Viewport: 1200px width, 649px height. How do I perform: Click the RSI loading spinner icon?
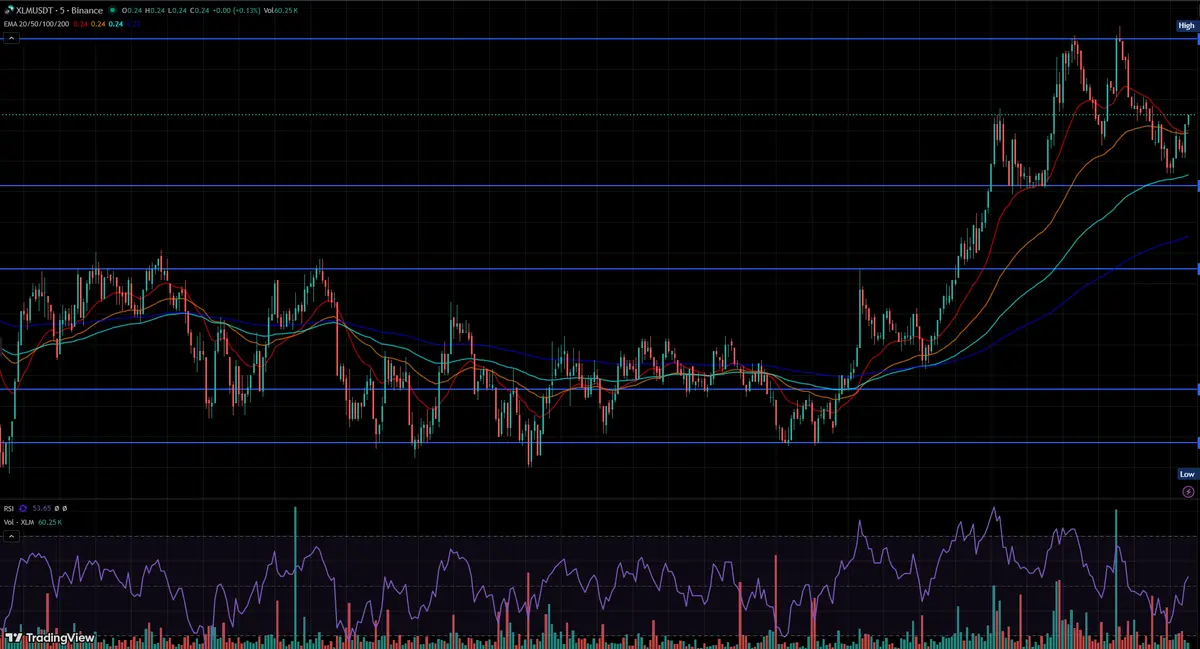(x=23, y=508)
